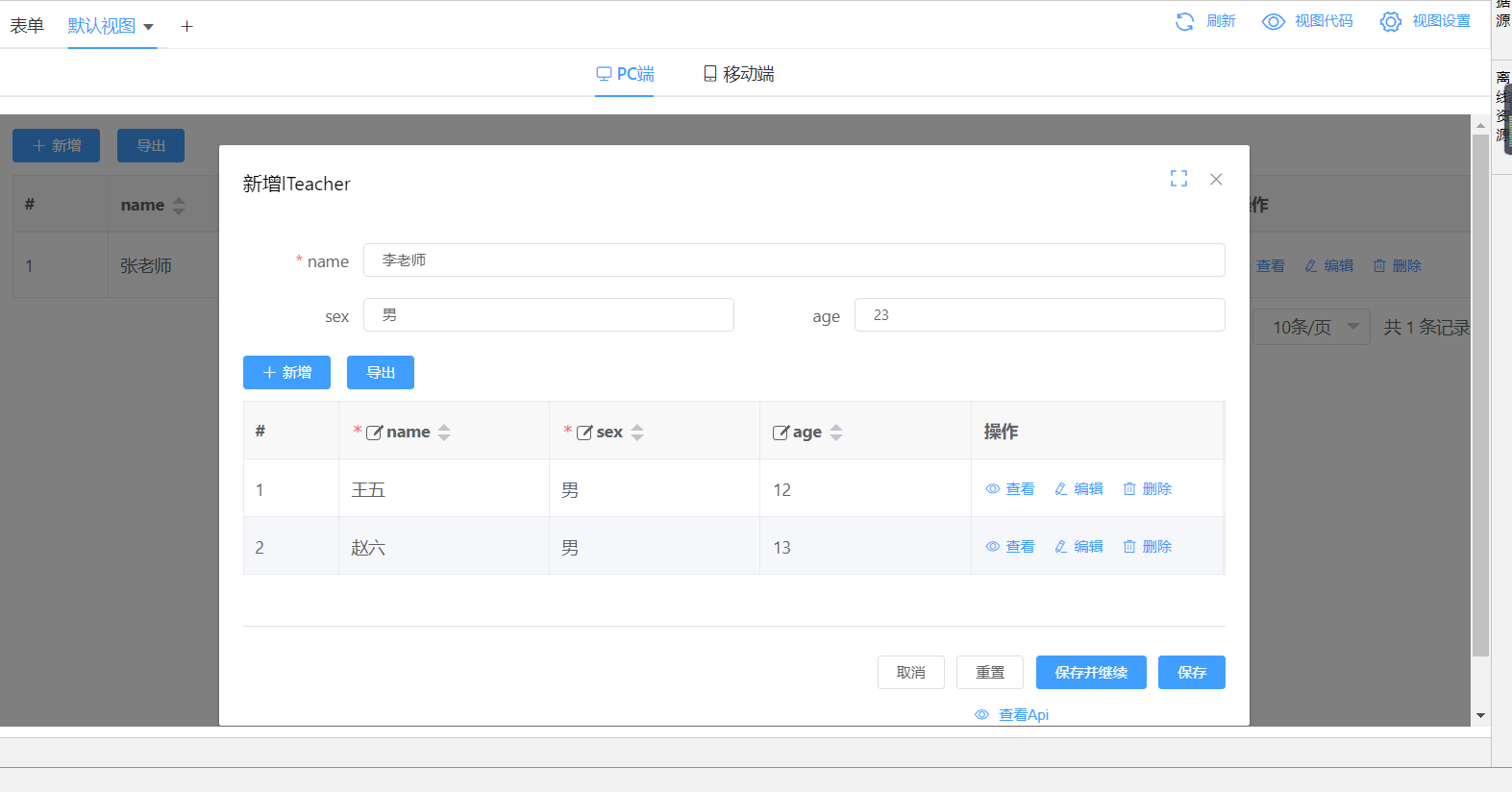This screenshot has width=1512, height=792.
Task: Open view settings gear icon
Action: click(1390, 21)
